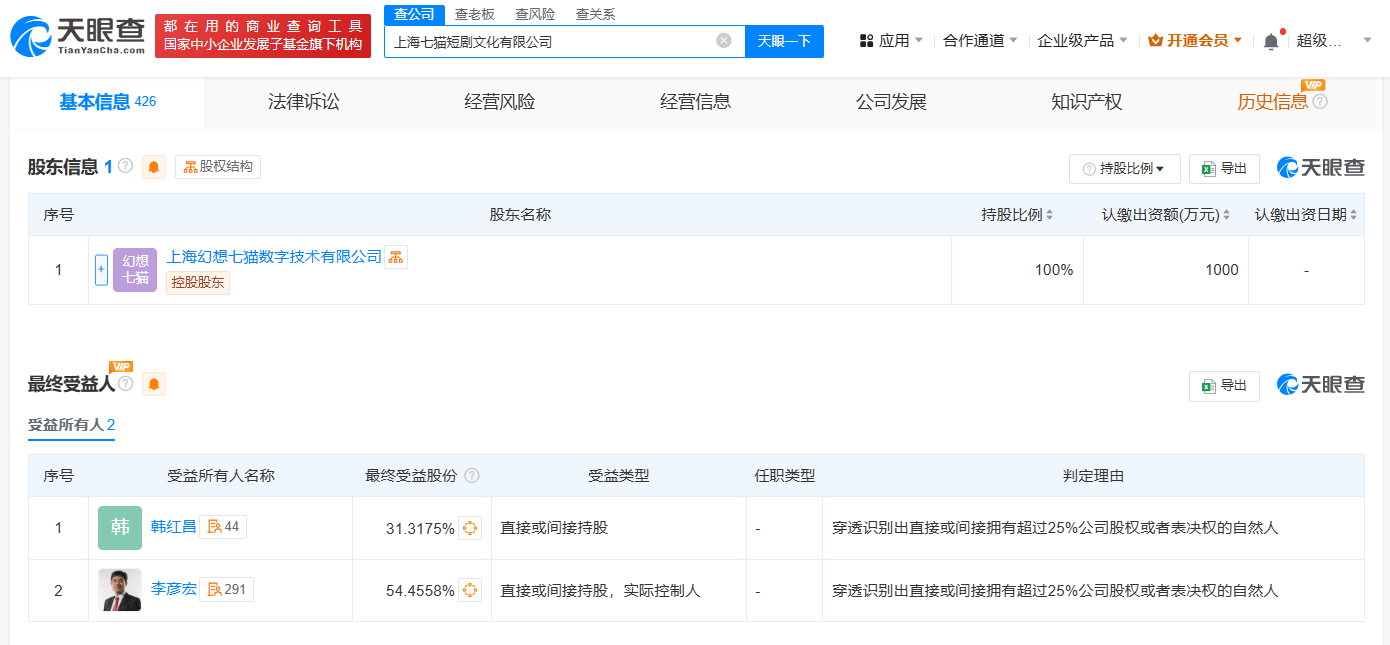
Task: Expand the 应用 menu
Action: pyautogui.click(x=891, y=41)
